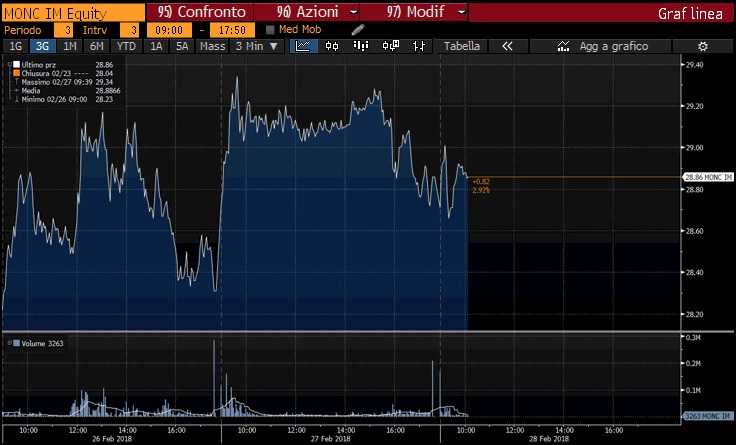Viewport: 736px width, 445px height.
Task: Open the 97) Modif menu
Action: (x=415, y=12)
